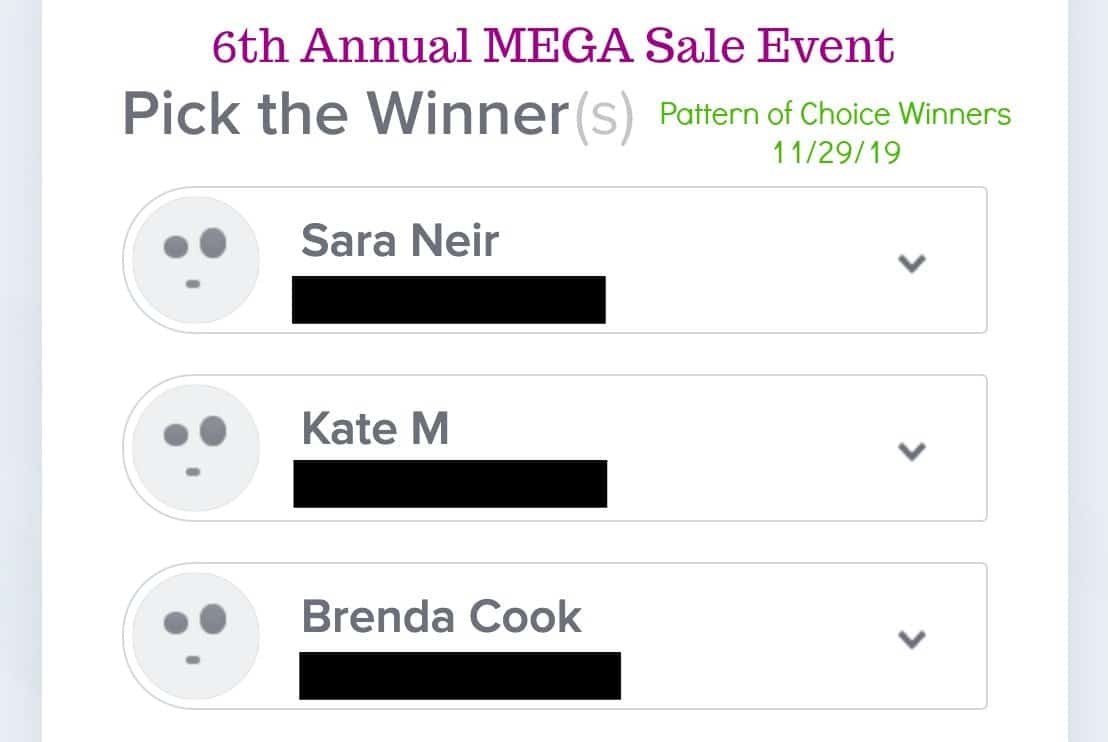Click empty space in Kate M's winner card
The width and height of the screenshot is (1108, 742).
[x=742, y=448]
